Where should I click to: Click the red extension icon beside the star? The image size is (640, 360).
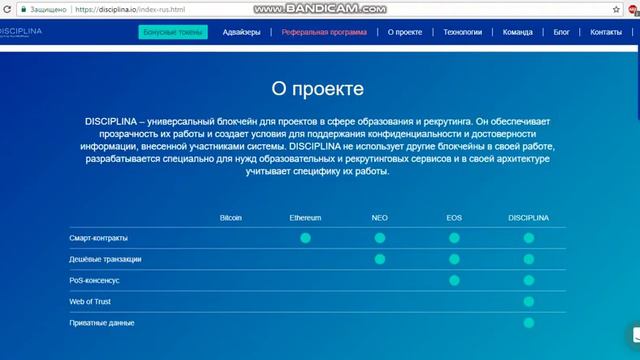coord(634,10)
